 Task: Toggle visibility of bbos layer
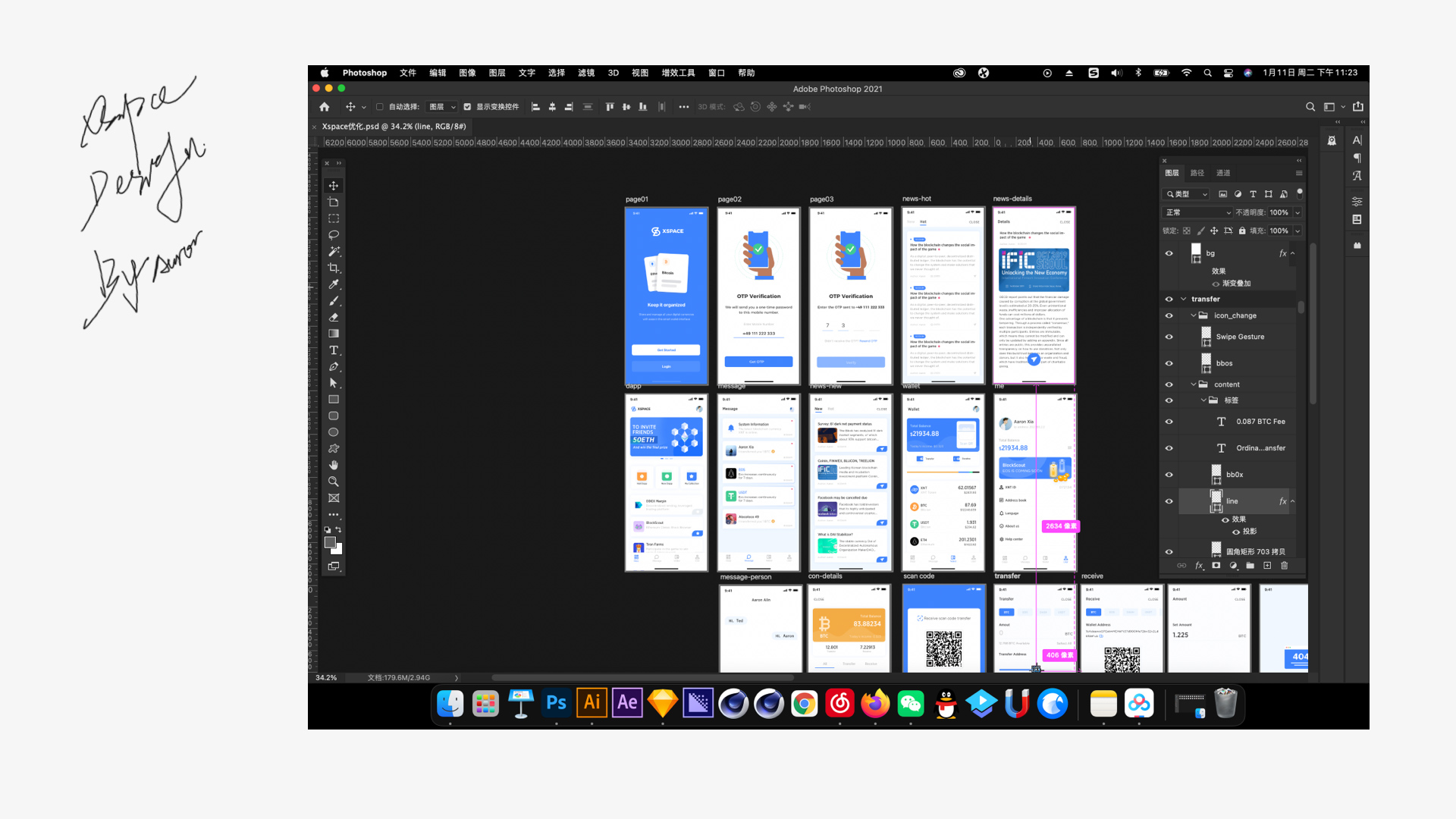(x=1169, y=363)
